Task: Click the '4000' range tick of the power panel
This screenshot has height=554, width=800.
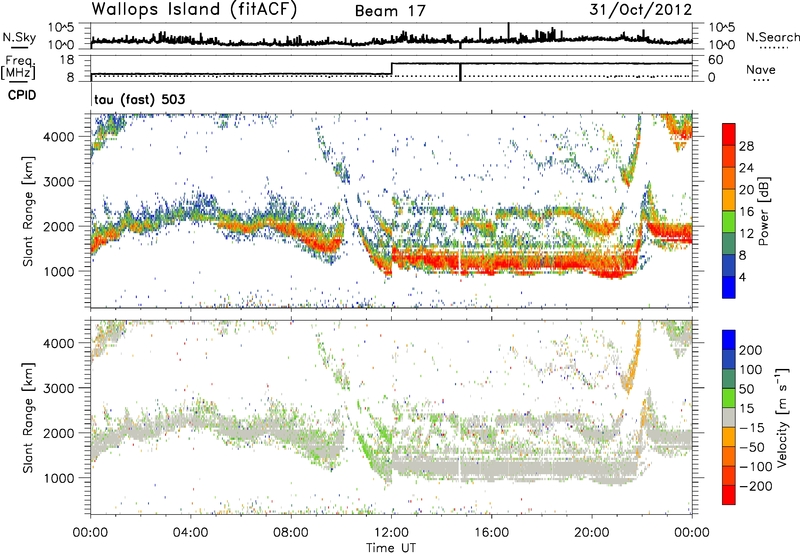Action: point(59,137)
